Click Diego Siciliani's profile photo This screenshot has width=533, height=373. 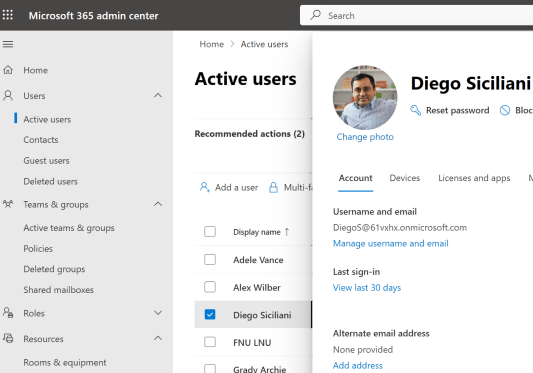(x=365, y=98)
